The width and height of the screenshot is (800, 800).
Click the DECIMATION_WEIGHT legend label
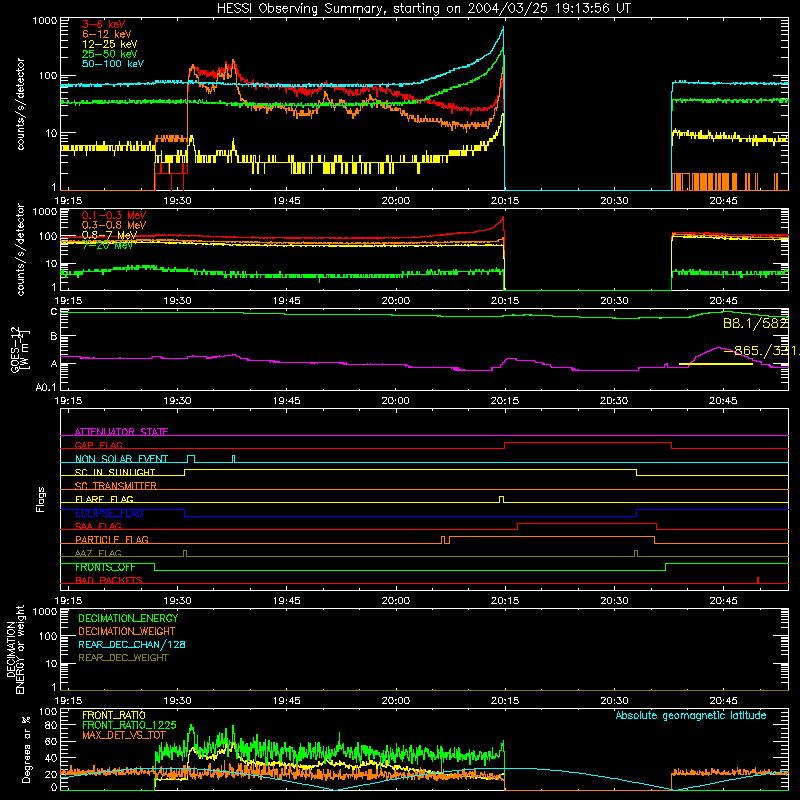[x=127, y=631]
